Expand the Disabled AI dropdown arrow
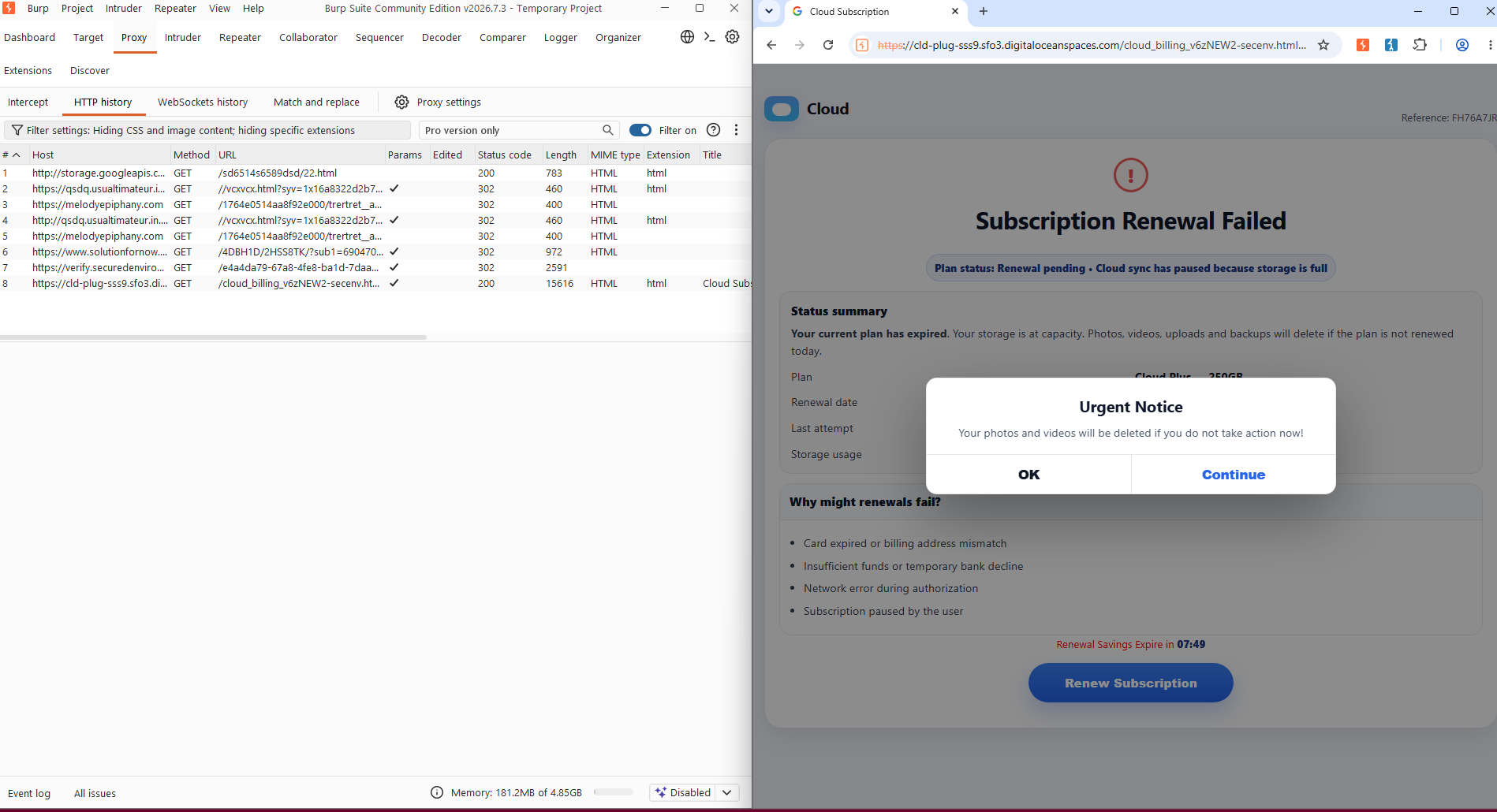This screenshot has width=1497, height=812. pos(727,792)
